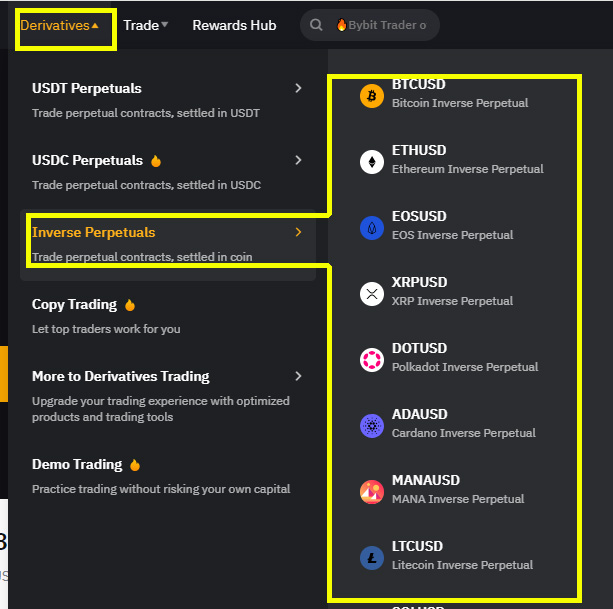
Task: Click the Bybit Trader search field
Action: [370, 25]
